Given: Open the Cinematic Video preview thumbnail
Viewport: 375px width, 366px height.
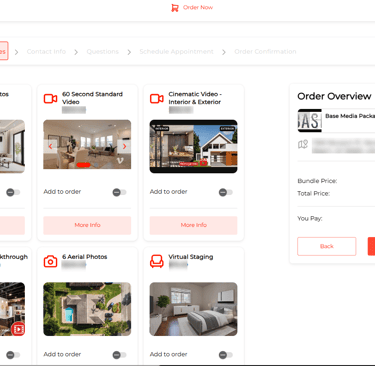Looking at the screenshot, I should [193, 146].
